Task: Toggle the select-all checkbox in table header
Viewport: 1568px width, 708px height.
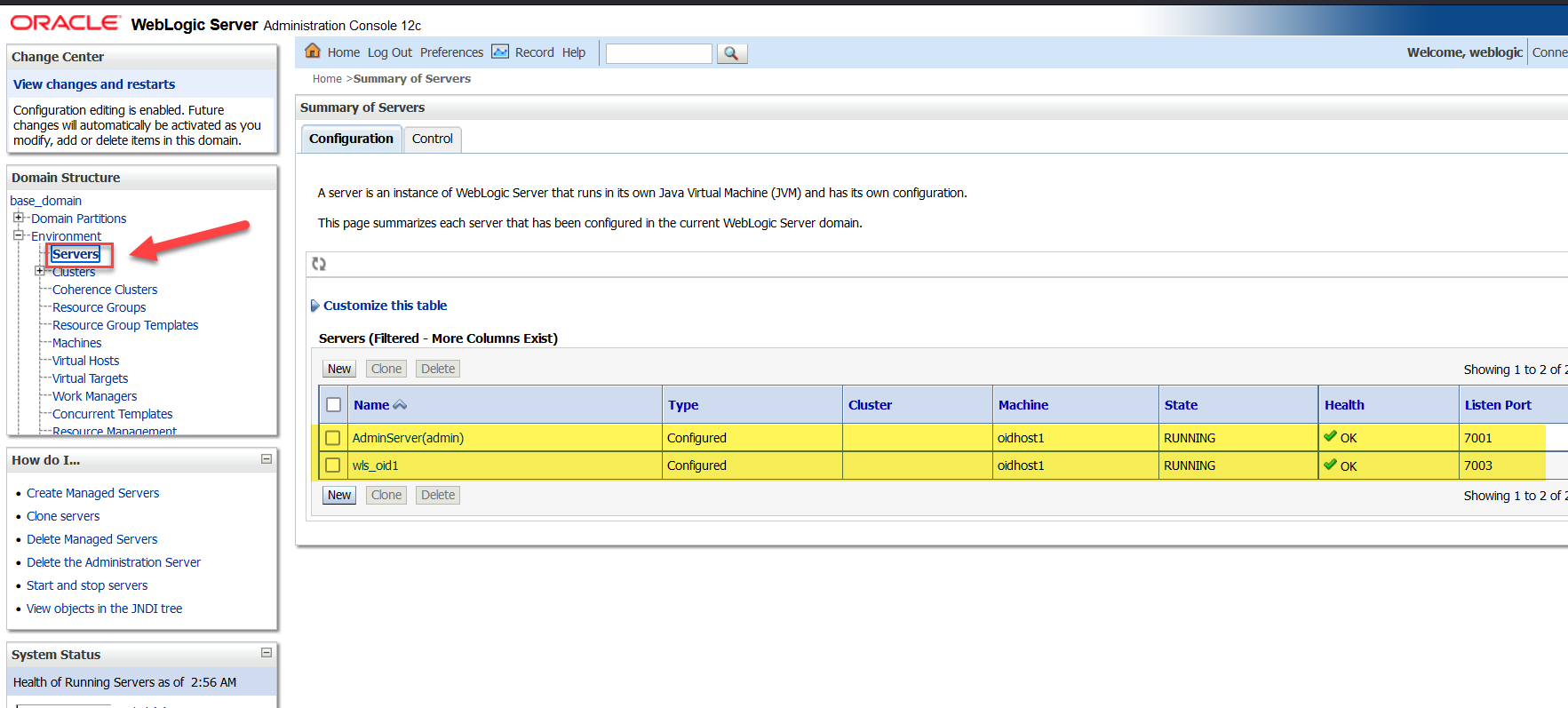Action: (x=333, y=405)
